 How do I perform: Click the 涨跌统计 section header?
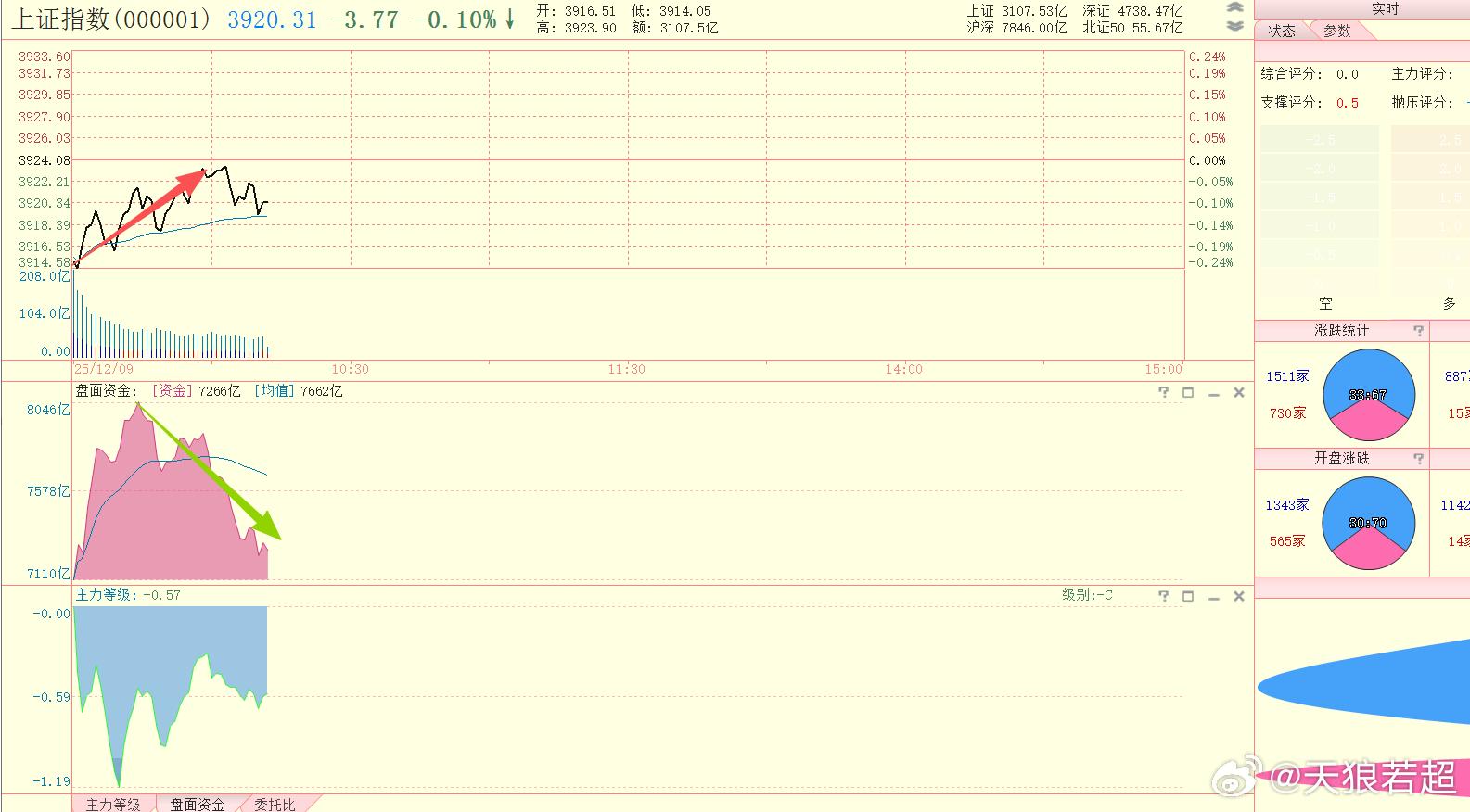1341,331
